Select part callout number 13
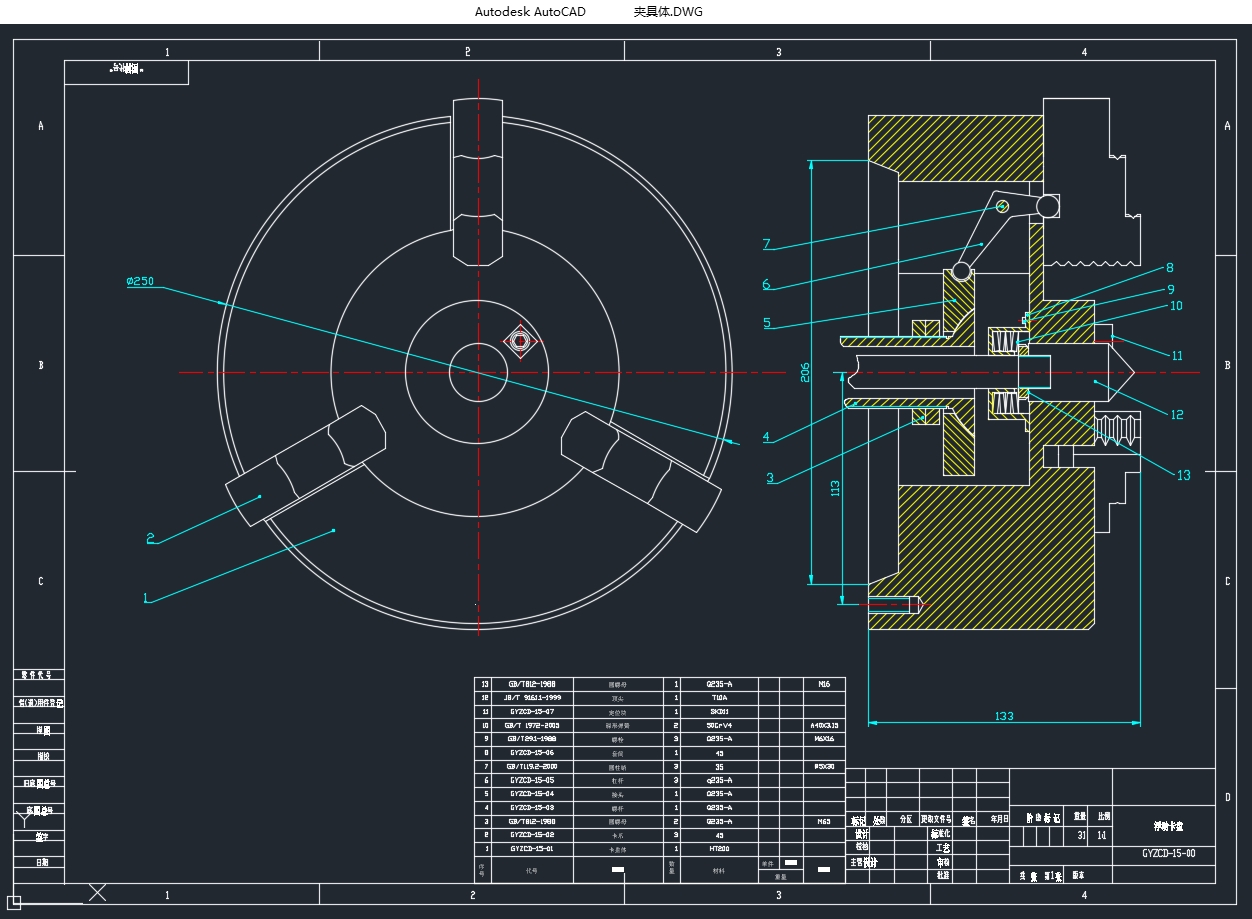 click(1183, 475)
